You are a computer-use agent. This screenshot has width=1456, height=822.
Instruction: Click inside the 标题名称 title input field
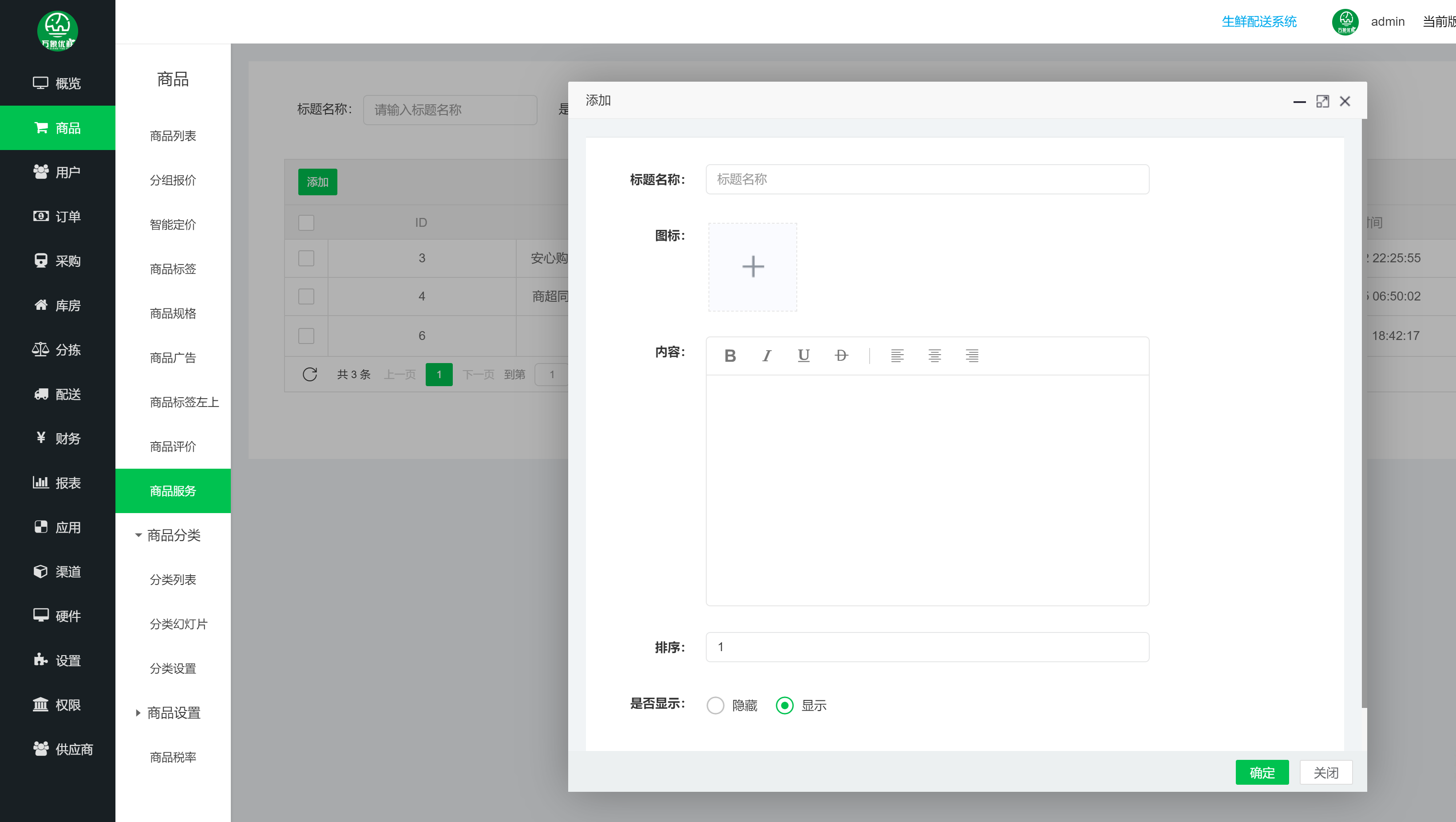[927, 179]
